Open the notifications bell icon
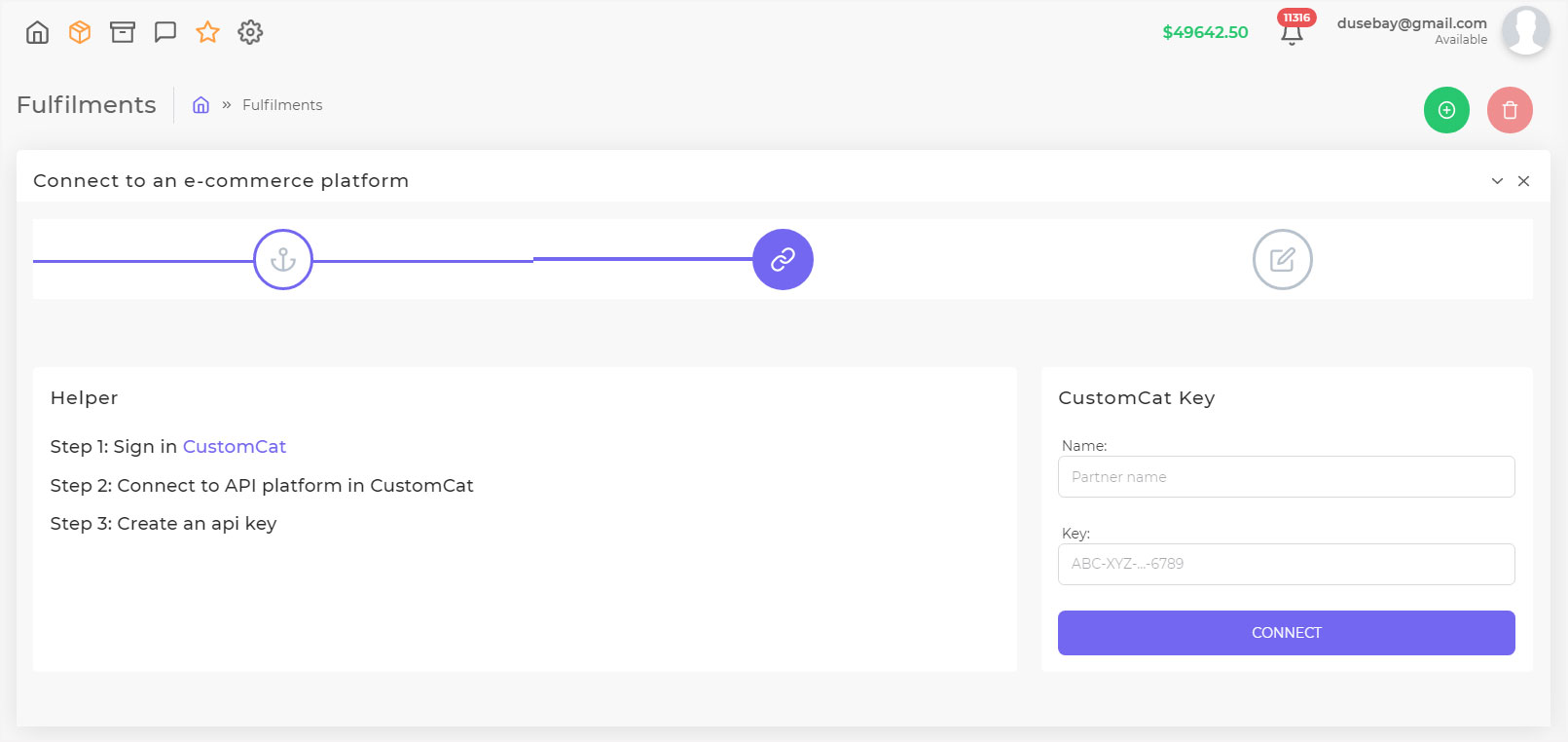Viewport: 1568px width, 742px height. pyautogui.click(x=1292, y=36)
